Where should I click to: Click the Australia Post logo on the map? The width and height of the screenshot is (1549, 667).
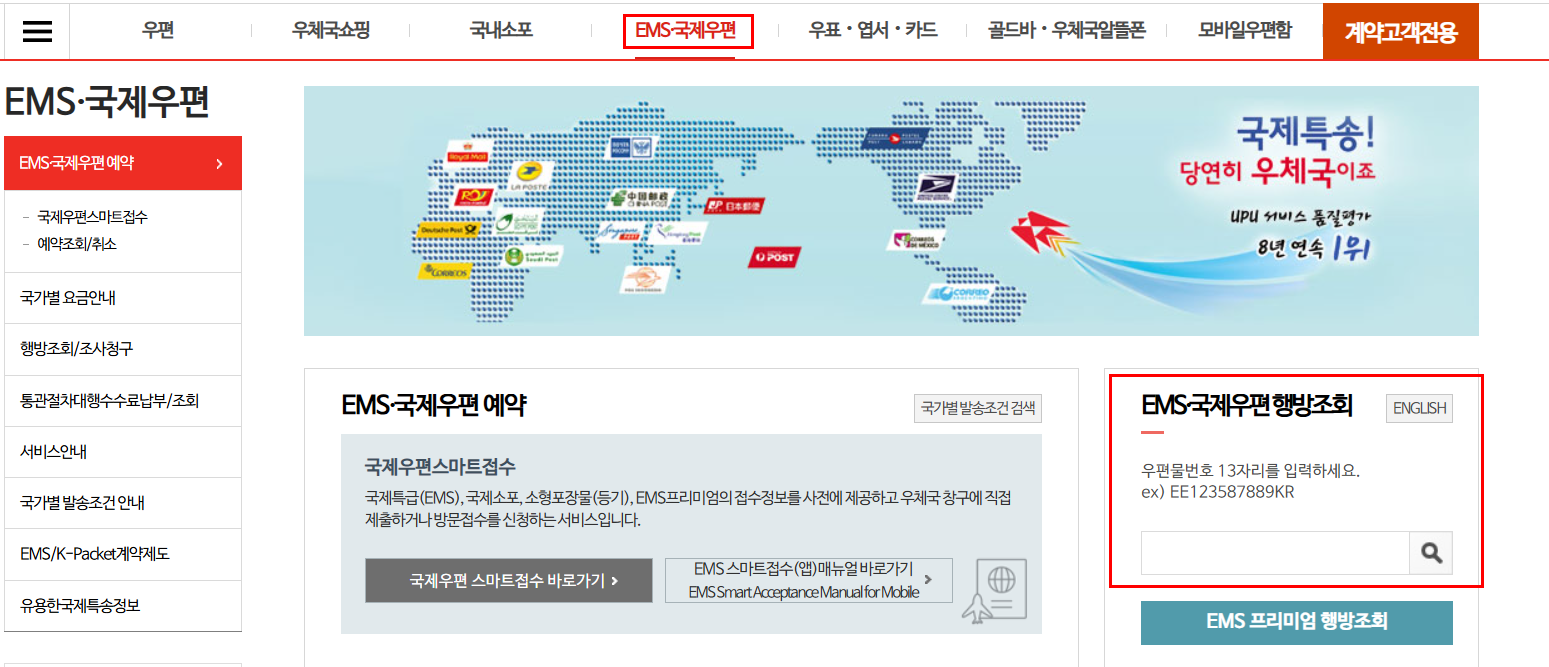pos(773,256)
